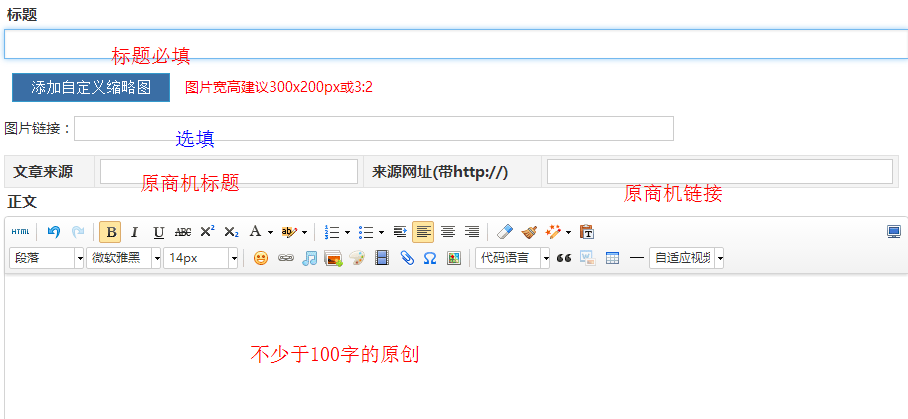Insert an unordered bullet list
The image size is (908, 419).
click(366, 232)
